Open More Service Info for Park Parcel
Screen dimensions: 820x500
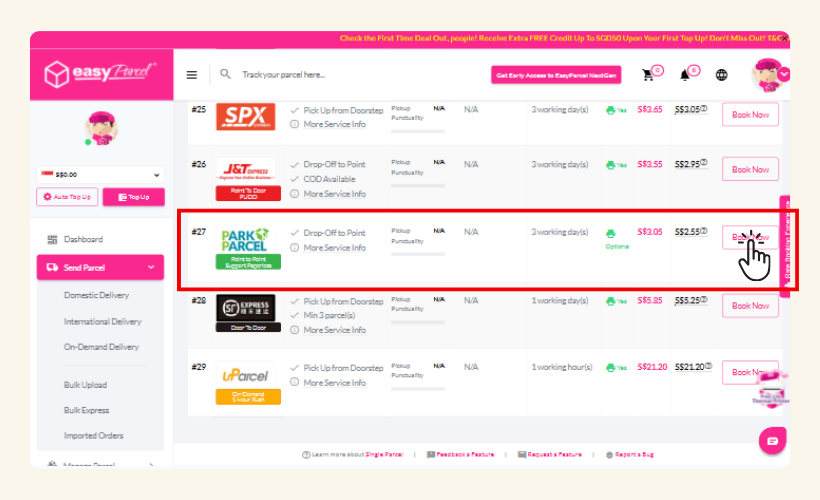coord(334,248)
